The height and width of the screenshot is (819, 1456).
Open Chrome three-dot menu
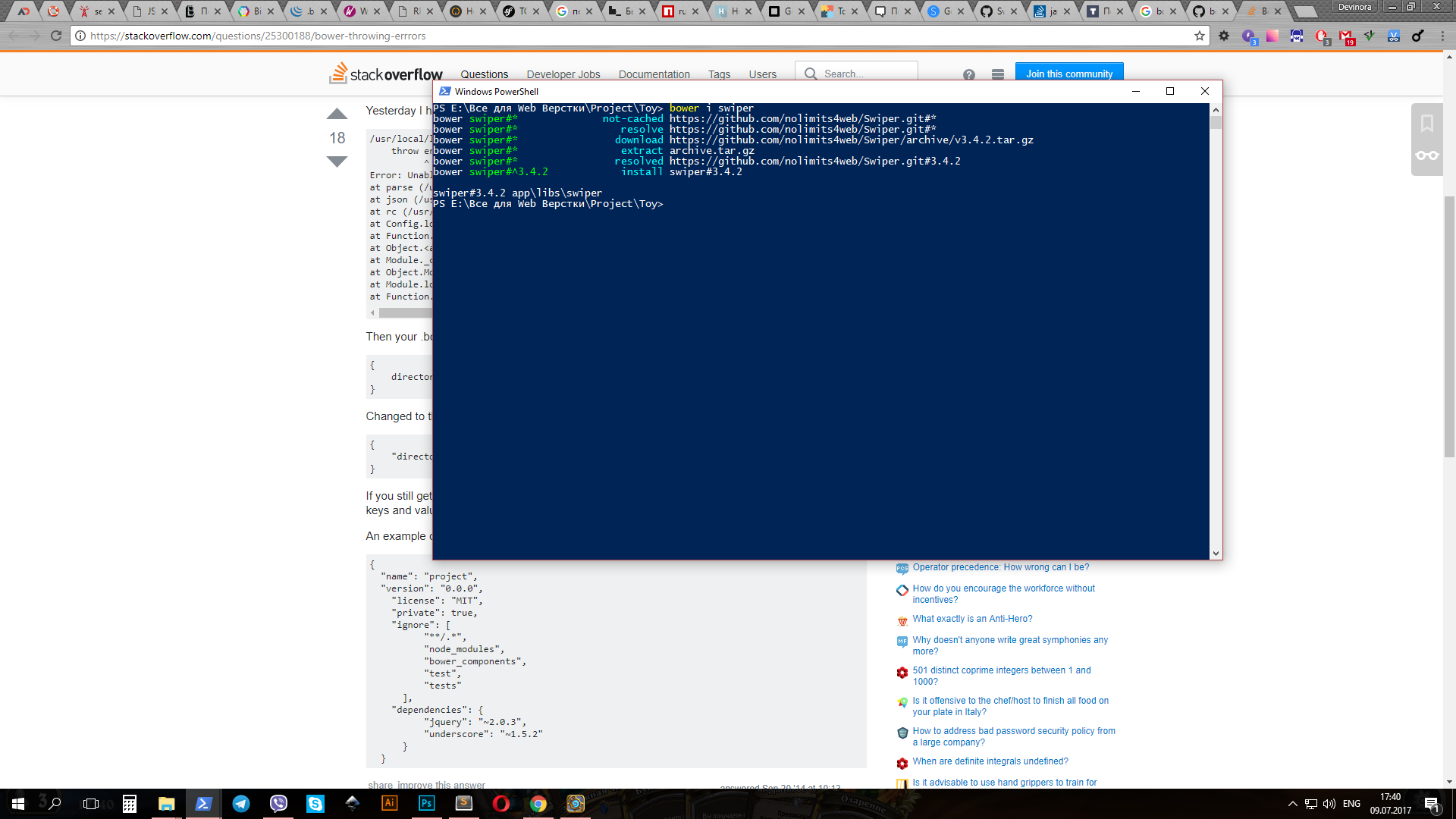[x=1442, y=36]
